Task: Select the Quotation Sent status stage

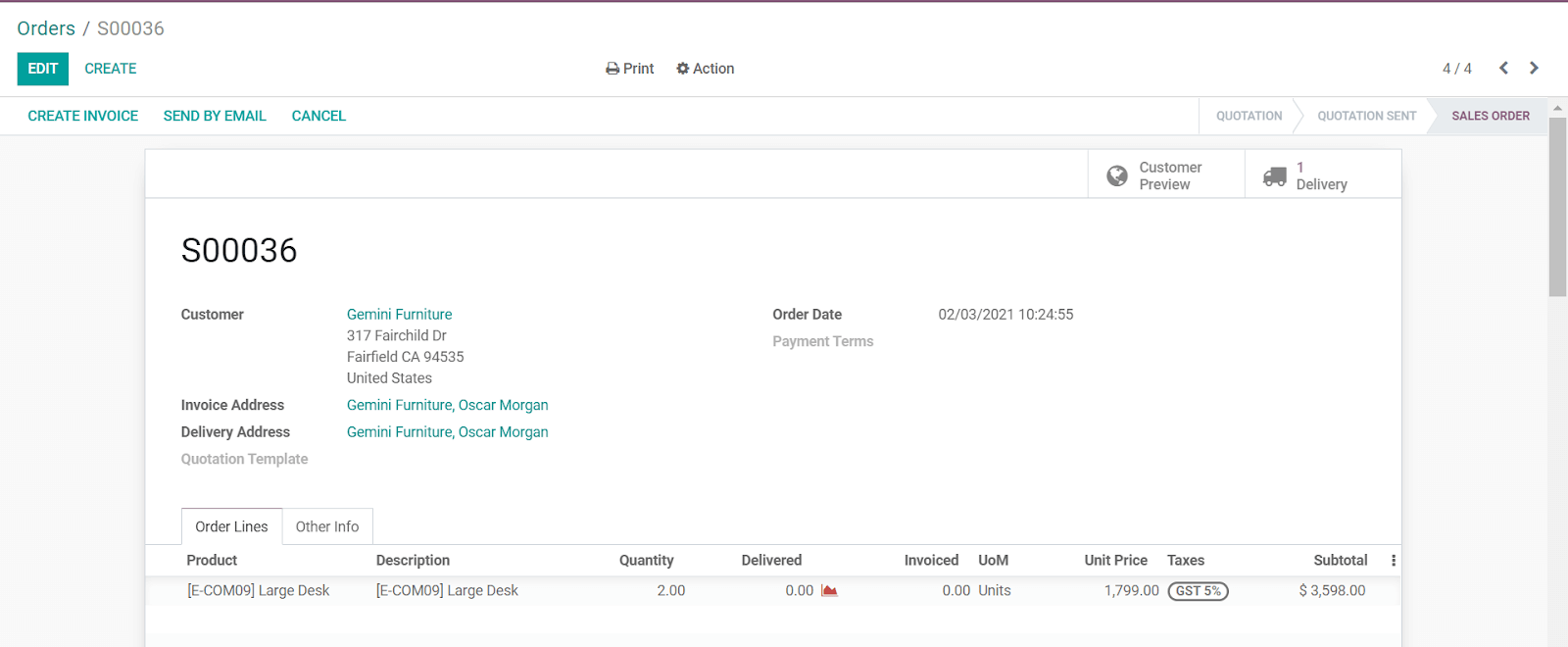Action: pos(1366,116)
